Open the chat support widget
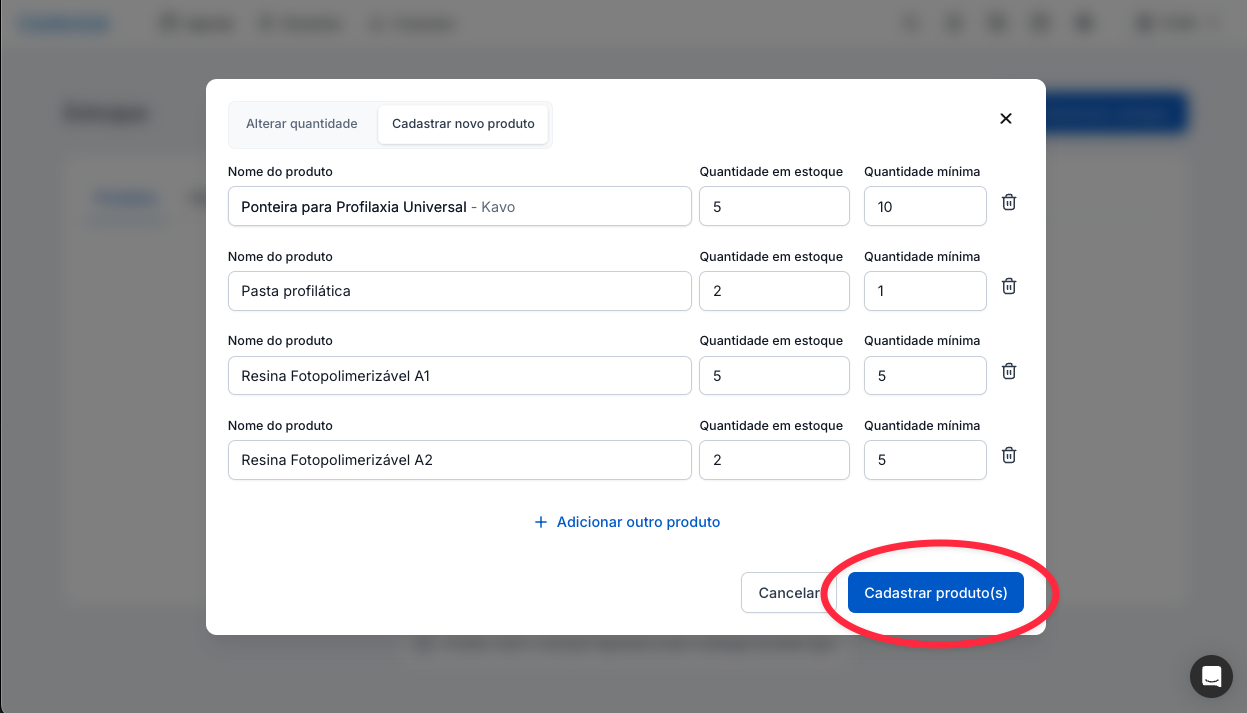This screenshot has height=713, width=1247. pos(1210,676)
